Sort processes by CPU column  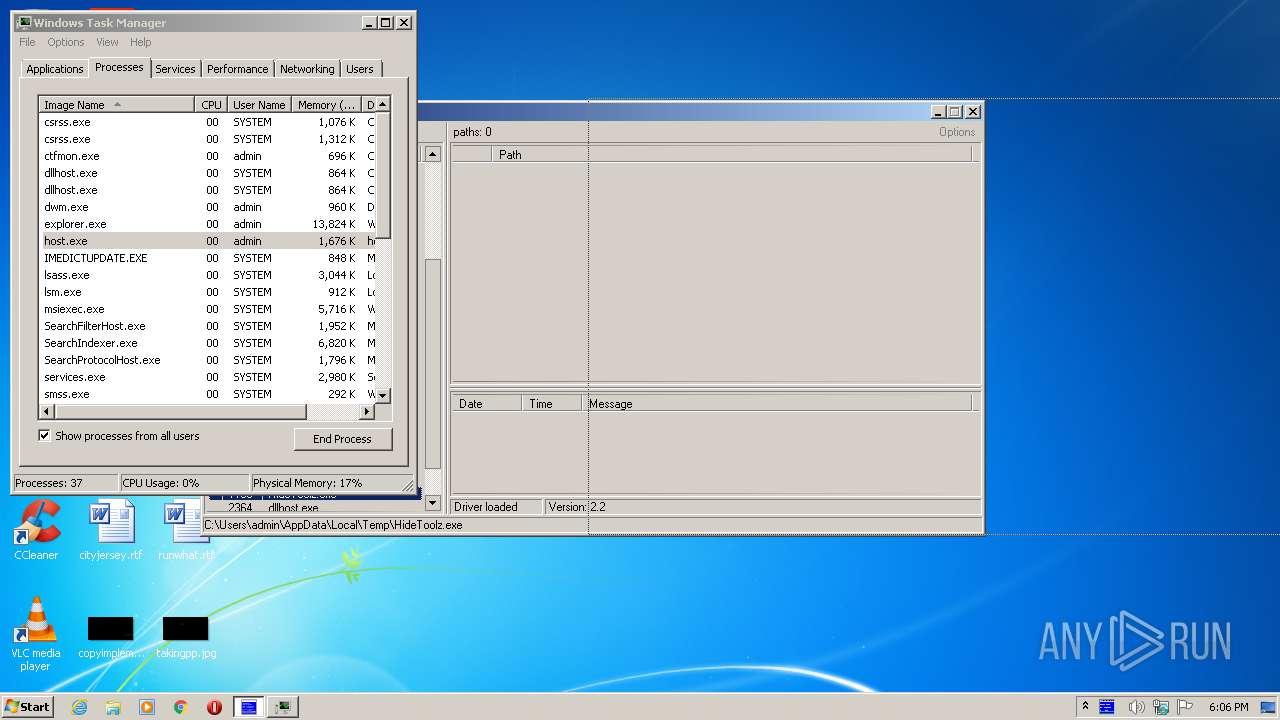pyautogui.click(x=211, y=105)
